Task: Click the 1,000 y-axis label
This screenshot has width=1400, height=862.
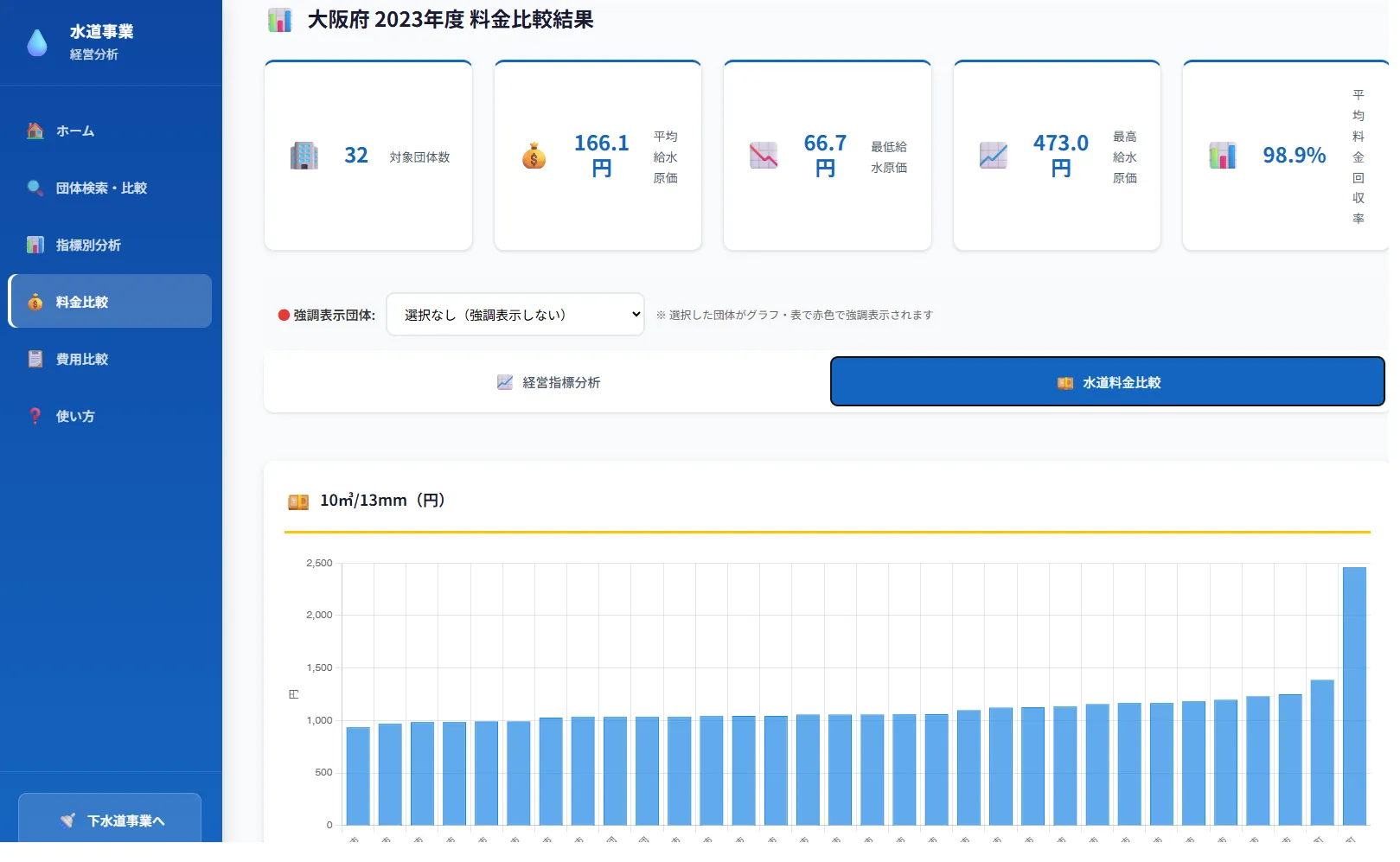Action: click(319, 720)
